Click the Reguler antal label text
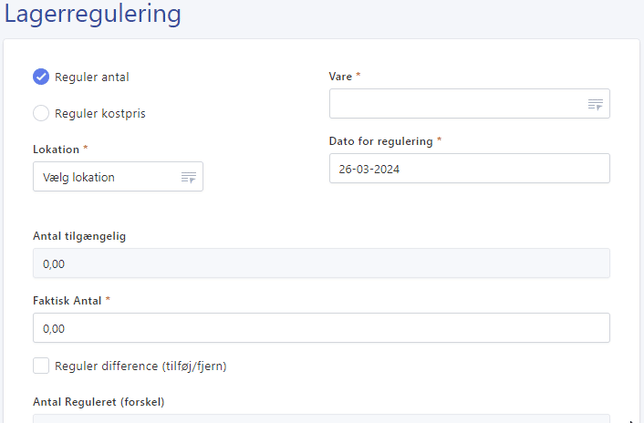Image resolution: width=644 pixels, height=423 pixels. pyautogui.click(x=92, y=77)
